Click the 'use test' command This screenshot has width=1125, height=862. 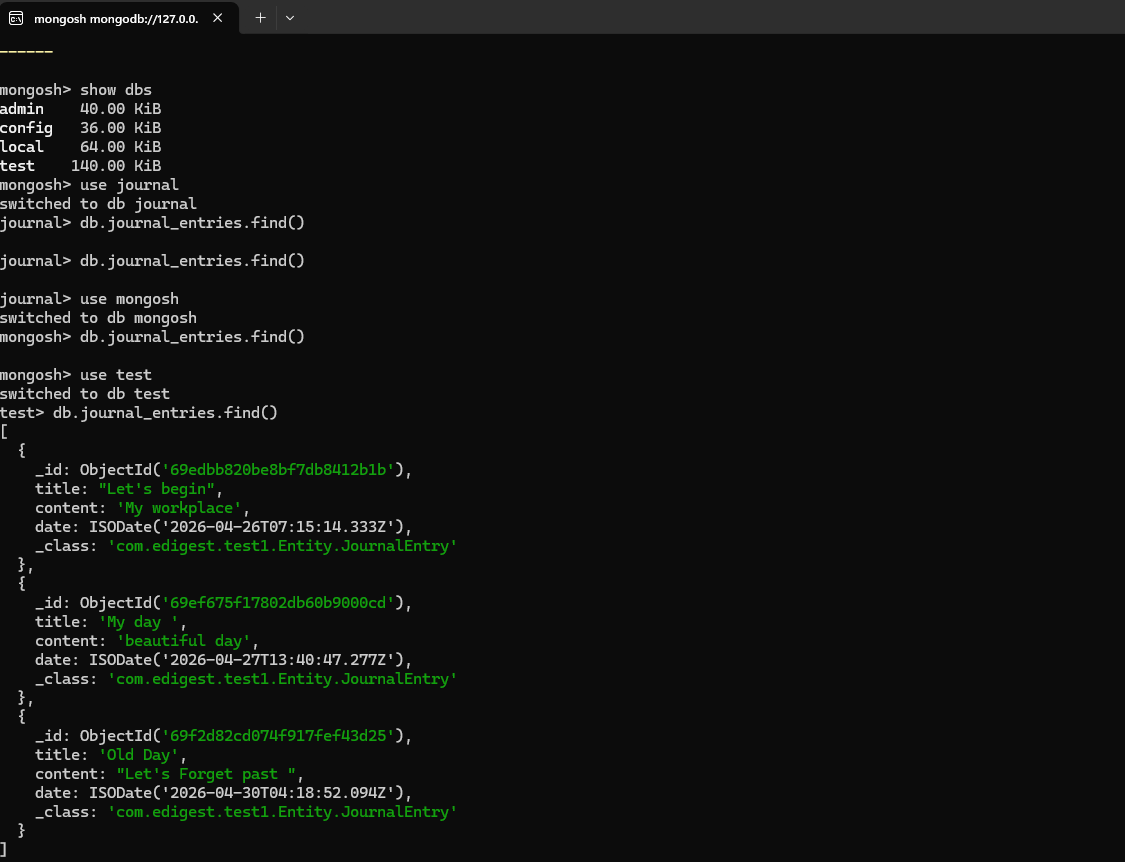pyautogui.click(x=116, y=375)
